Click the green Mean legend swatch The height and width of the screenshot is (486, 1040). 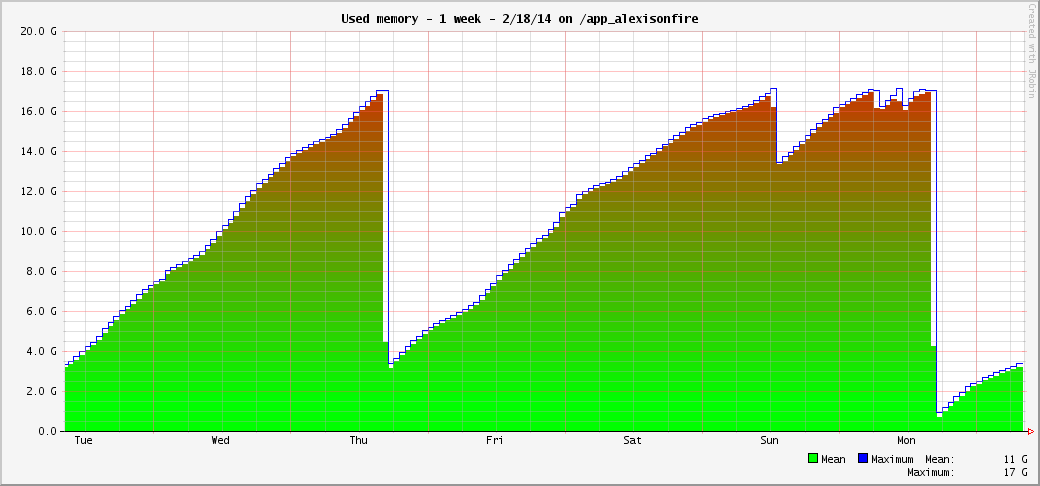[813, 459]
